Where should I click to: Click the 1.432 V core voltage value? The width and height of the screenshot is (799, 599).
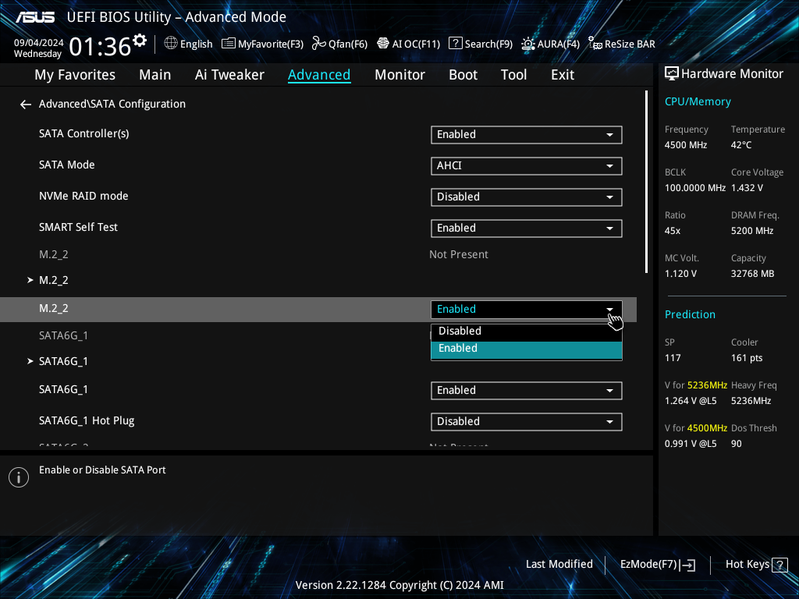[x=747, y=188]
